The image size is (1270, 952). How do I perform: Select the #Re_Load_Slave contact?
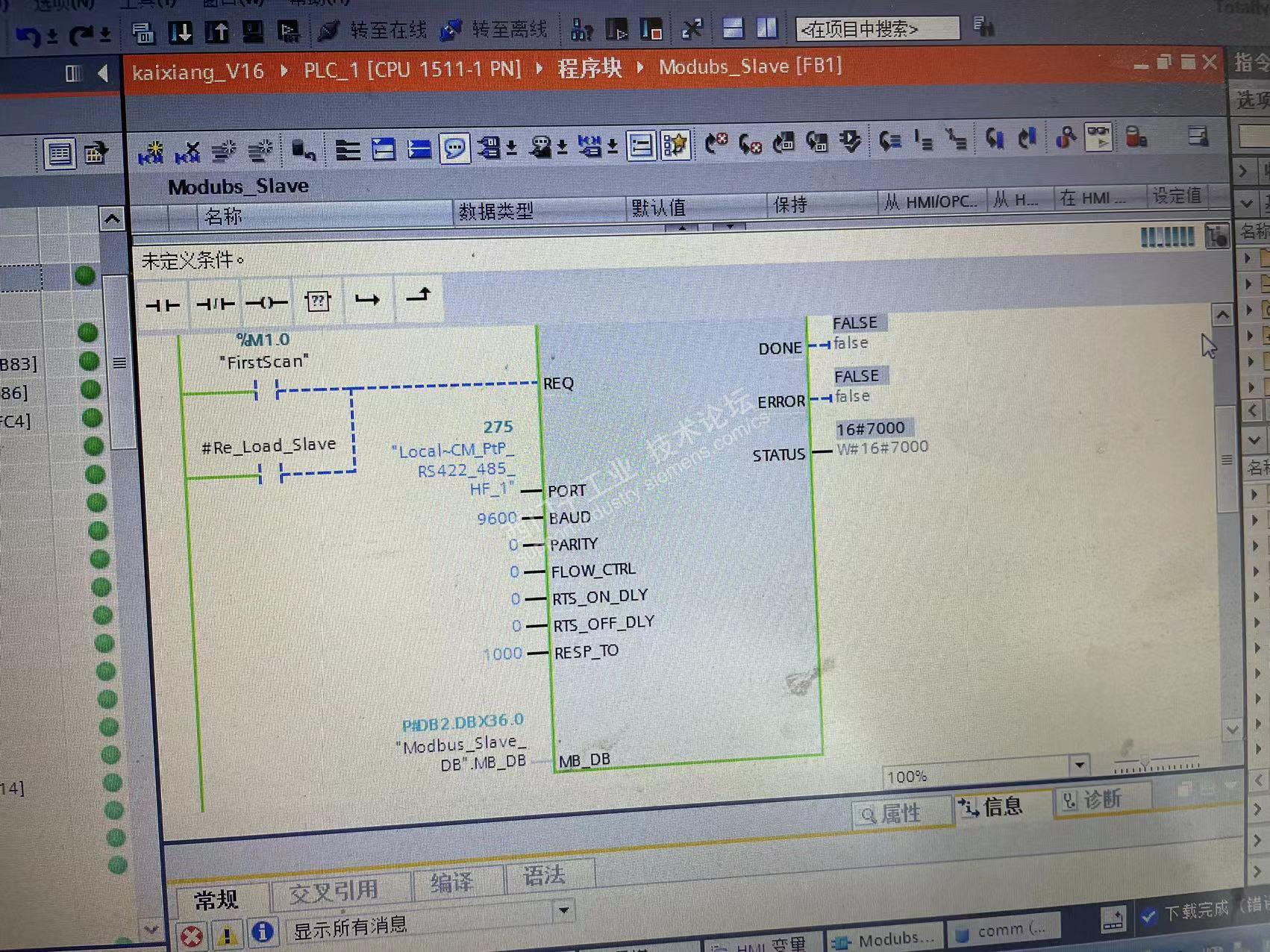tap(270, 473)
